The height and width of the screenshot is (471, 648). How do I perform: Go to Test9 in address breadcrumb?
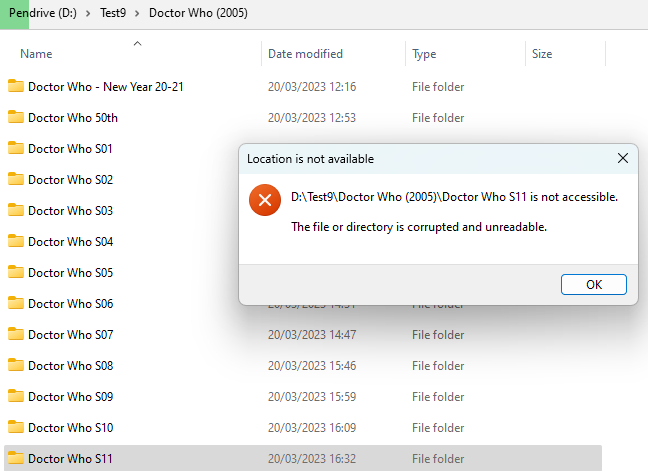pyautogui.click(x=113, y=13)
